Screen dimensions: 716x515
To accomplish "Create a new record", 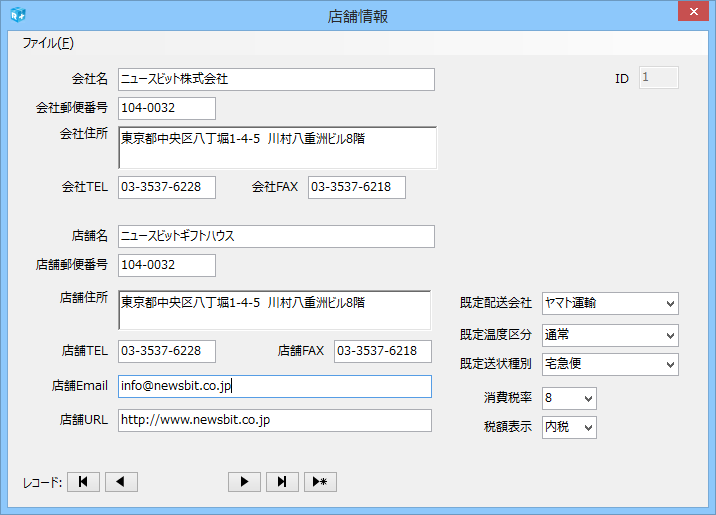I will point(320,482).
